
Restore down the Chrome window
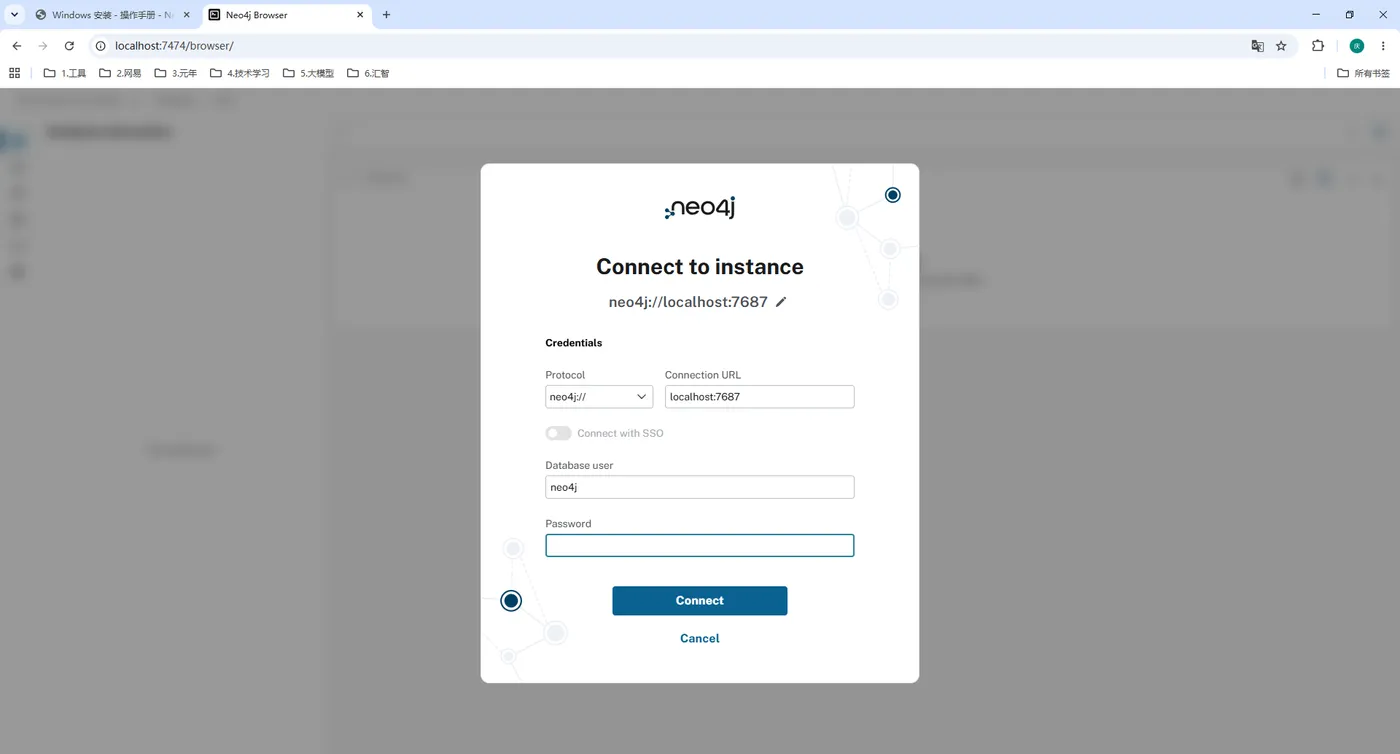[1349, 15]
